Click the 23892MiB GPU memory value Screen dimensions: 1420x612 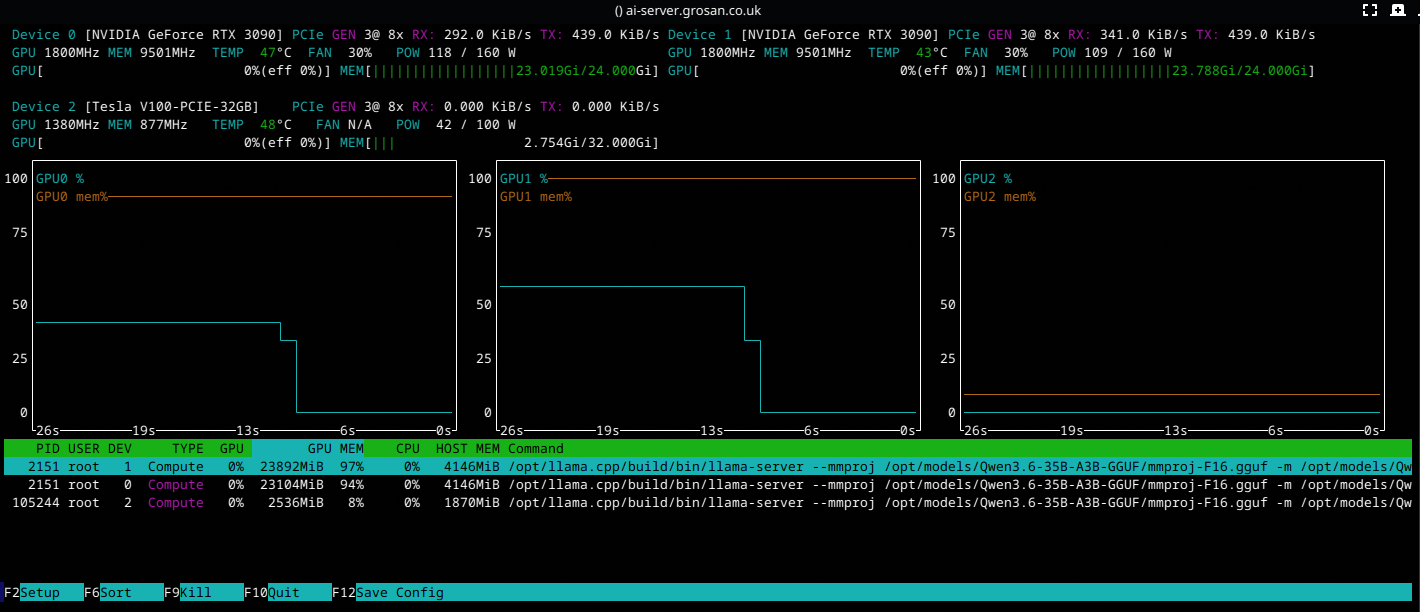(292, 467)
